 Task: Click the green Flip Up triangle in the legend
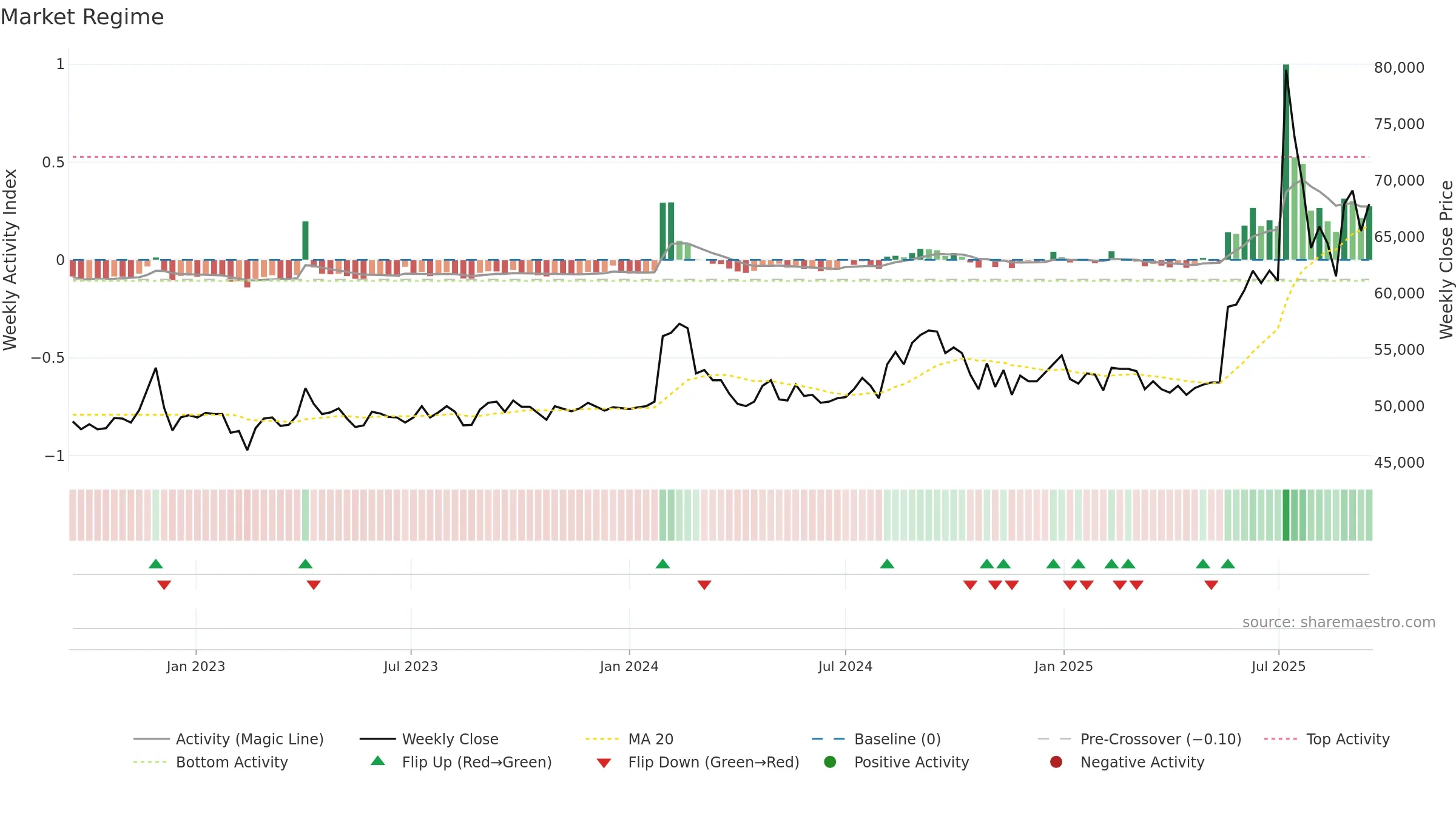[378, 761]
